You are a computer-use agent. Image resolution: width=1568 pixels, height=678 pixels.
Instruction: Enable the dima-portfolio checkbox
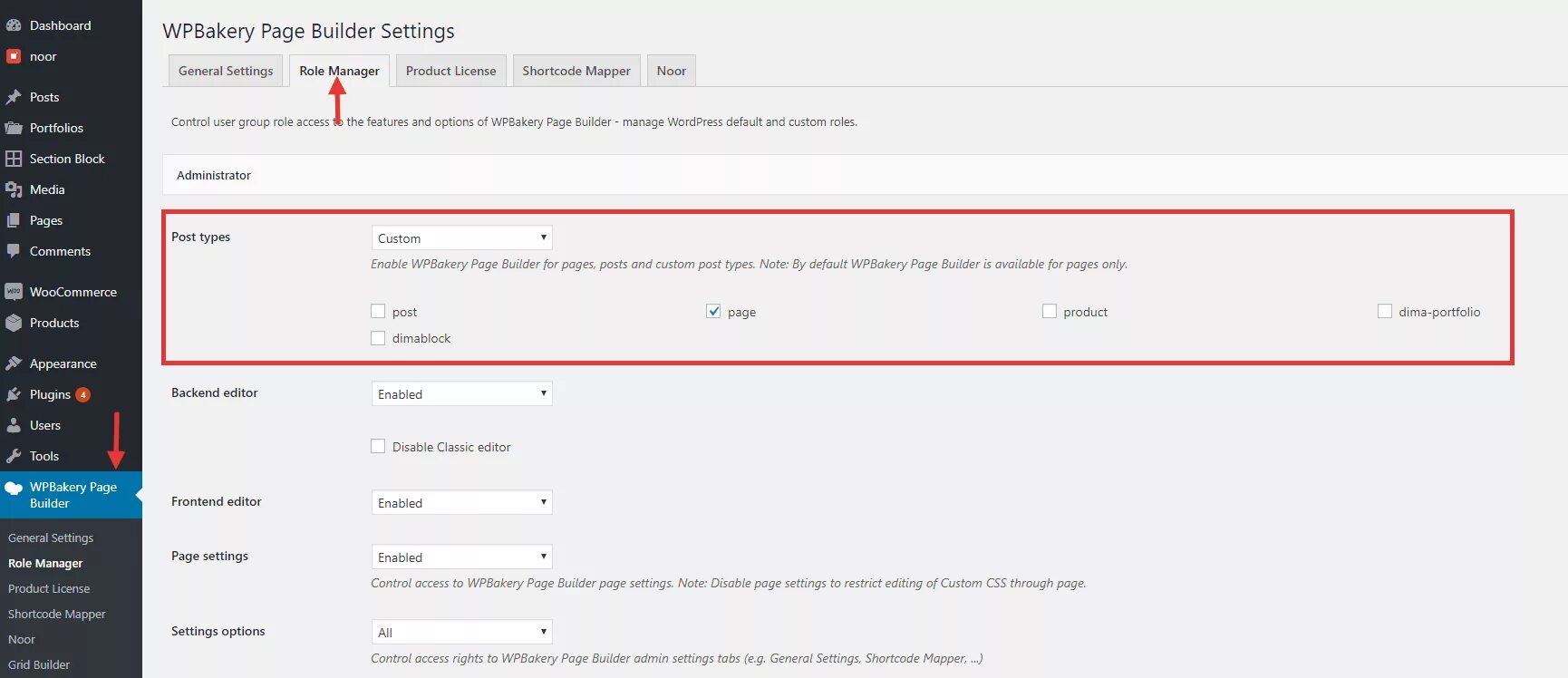tap(1384, 311)
